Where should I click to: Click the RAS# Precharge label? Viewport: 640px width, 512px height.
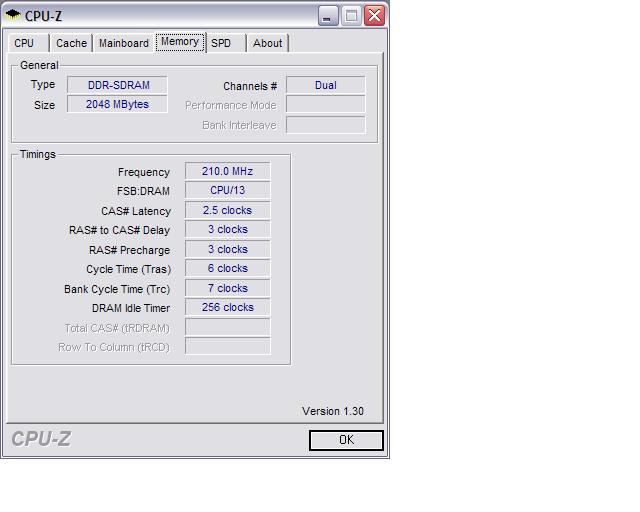tap(129, 250)
